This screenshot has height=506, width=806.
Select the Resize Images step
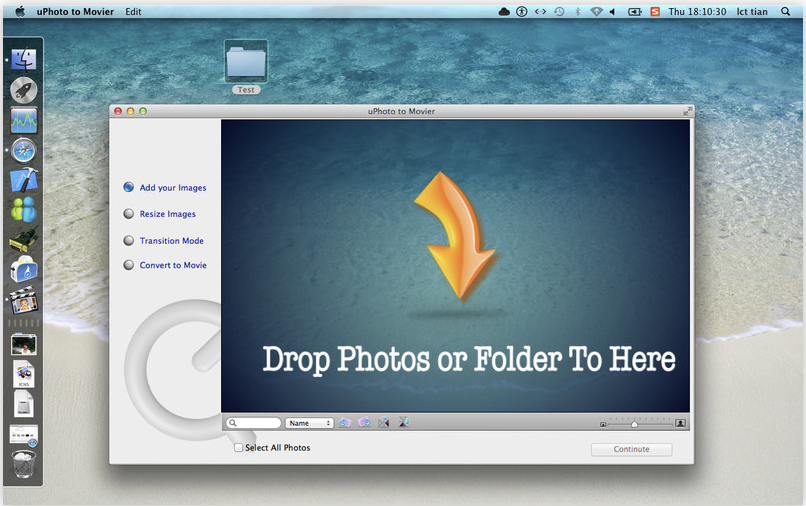159,214
